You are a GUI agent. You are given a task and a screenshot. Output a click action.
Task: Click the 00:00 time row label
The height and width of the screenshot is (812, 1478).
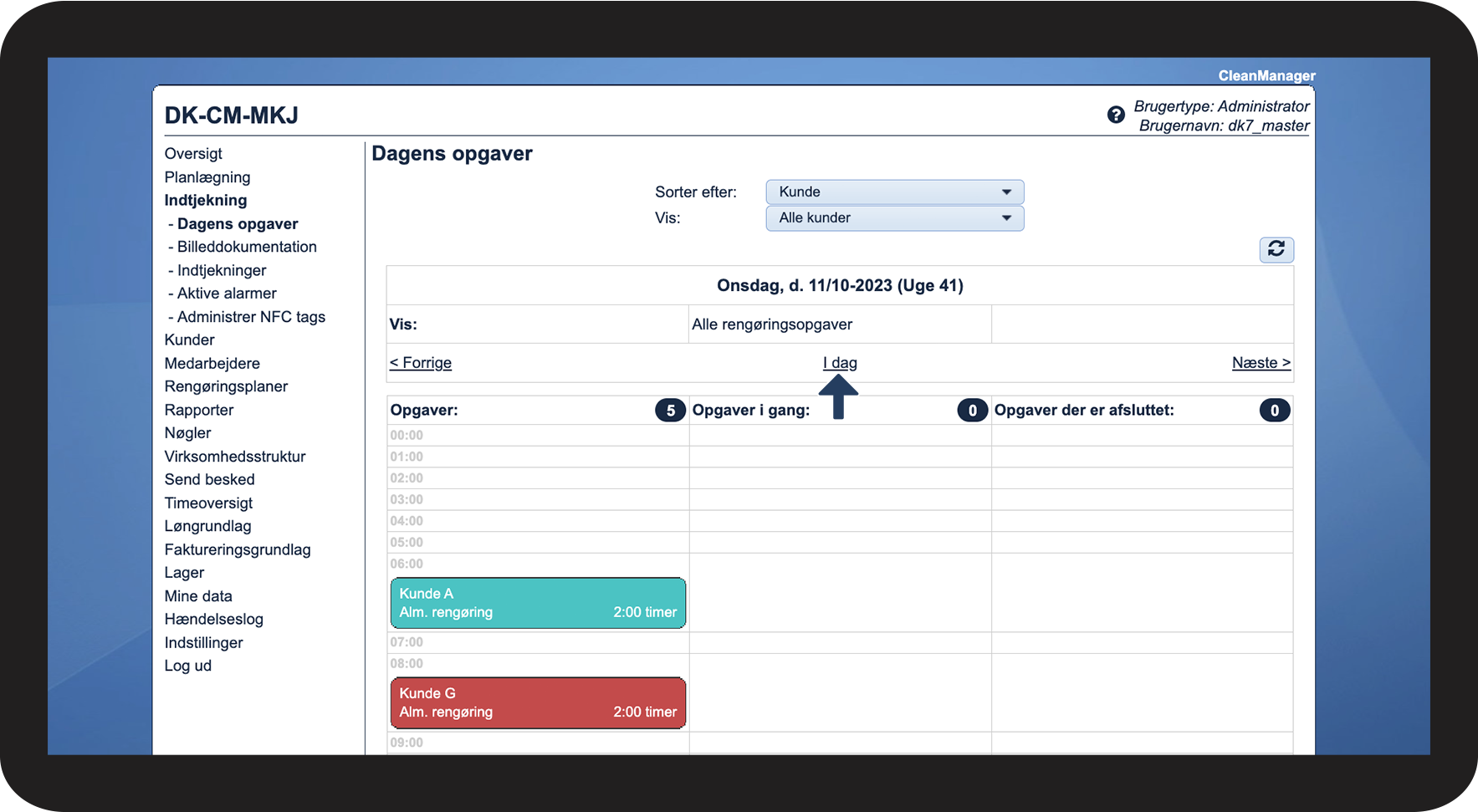407,436
